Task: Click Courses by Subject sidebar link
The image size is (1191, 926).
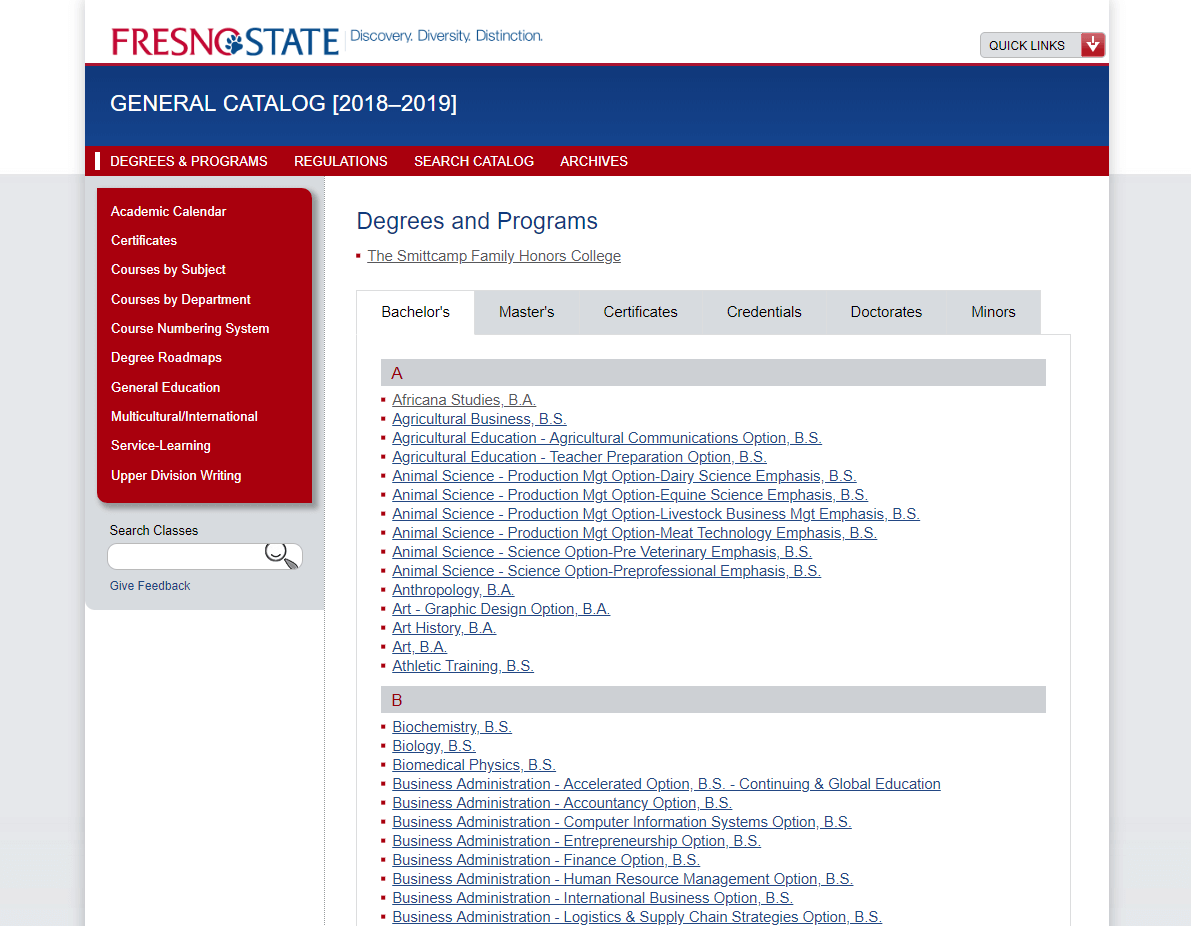Action: (x=168, y=270)
